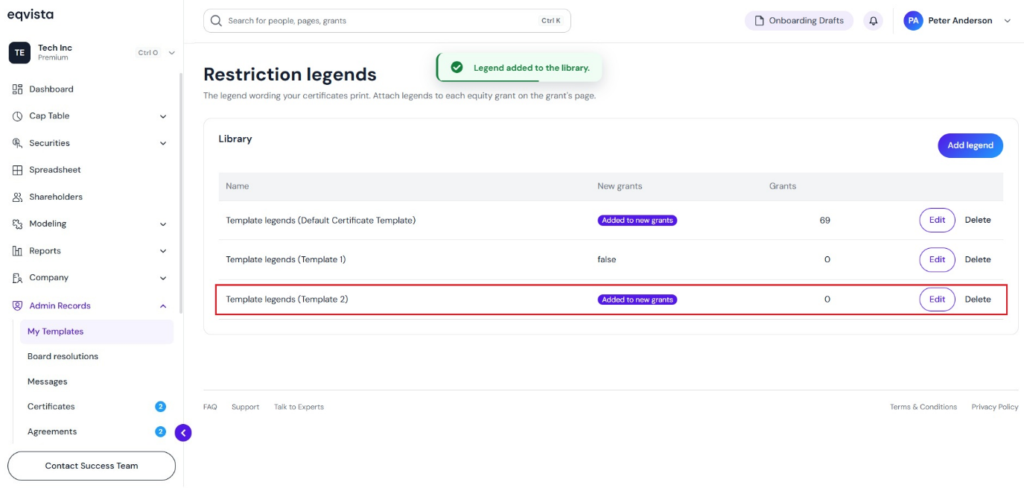Screen dimensions: 1024x491
Task: Click the New grants column header
Action: (620, 186)
